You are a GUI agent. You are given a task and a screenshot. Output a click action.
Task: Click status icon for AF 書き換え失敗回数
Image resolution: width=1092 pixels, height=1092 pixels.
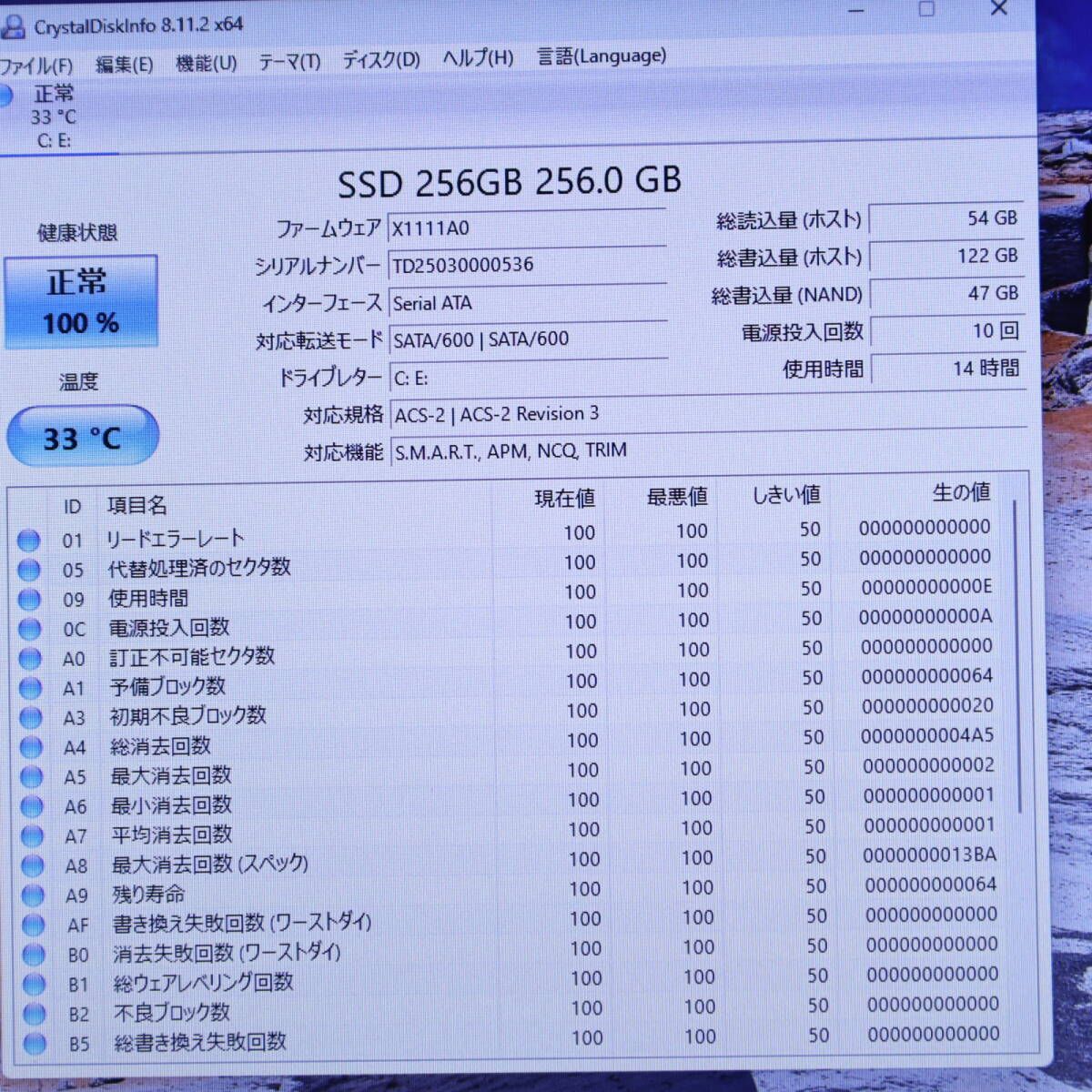(34, 925)
